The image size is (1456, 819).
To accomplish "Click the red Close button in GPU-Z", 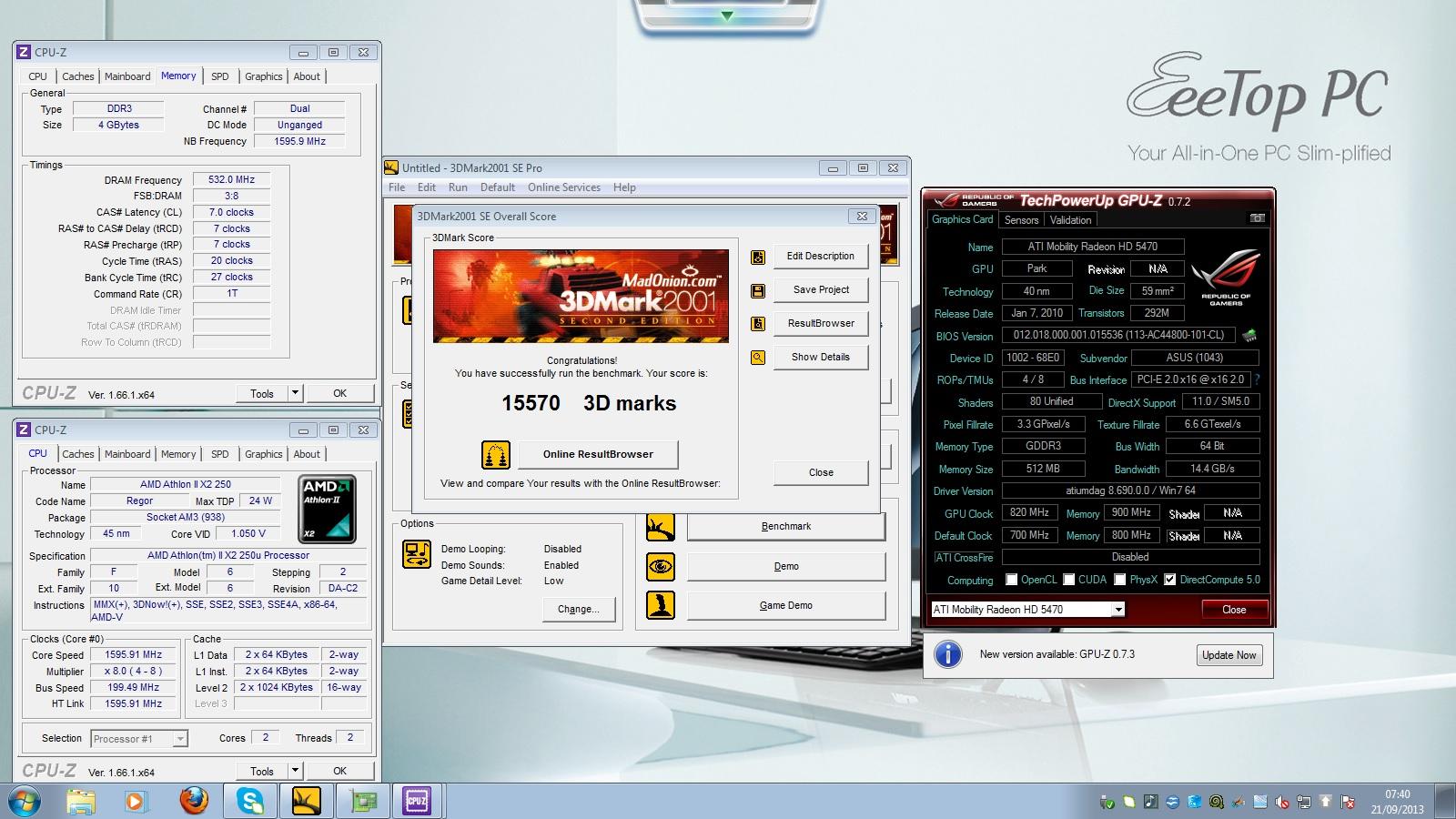I will [x=1234, y=610].
